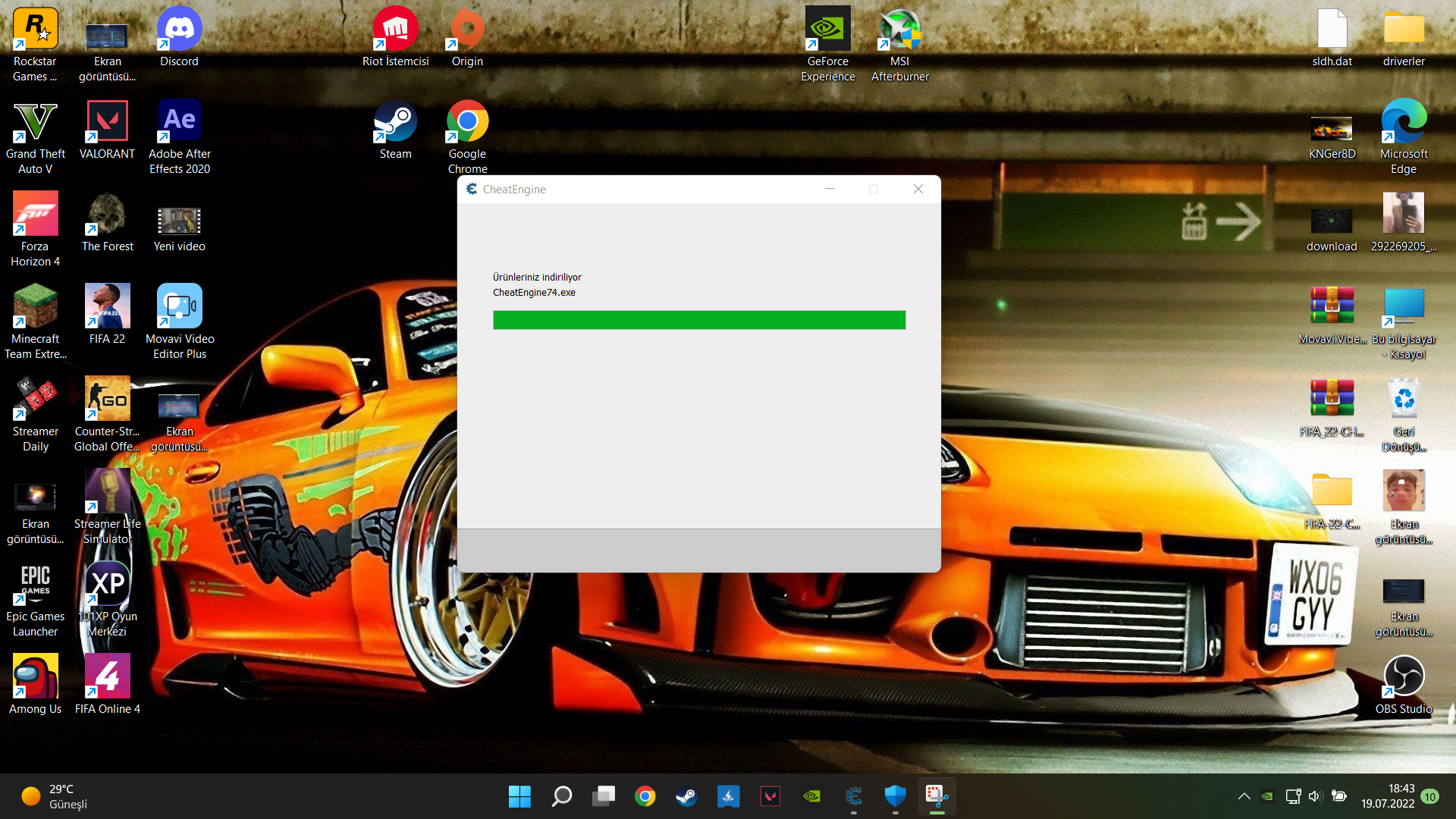The image size is (1456, 819).
Task: Expand hidden system tray icons chevron
Action: [x=1244, y=796]
